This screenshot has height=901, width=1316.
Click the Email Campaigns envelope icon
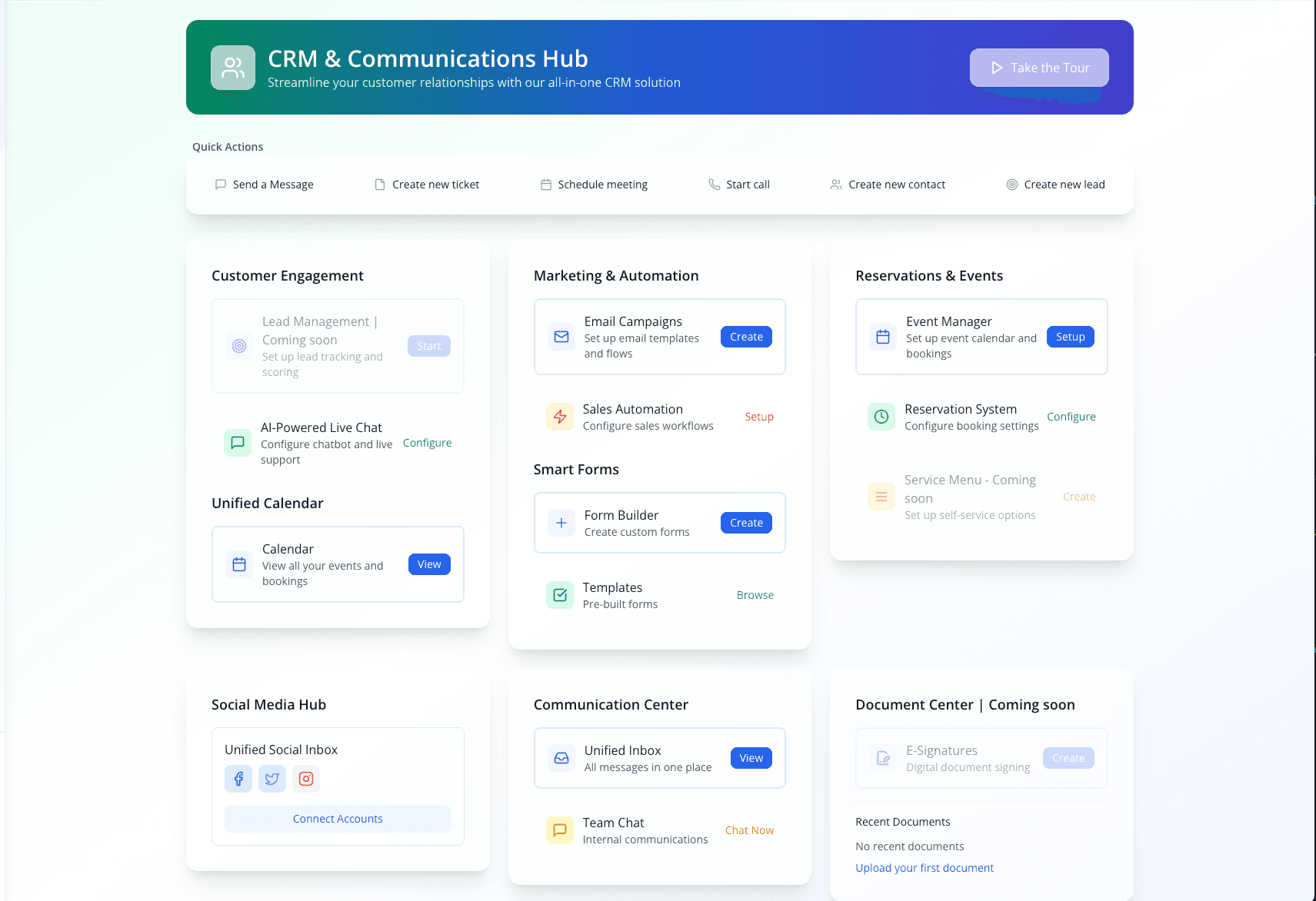point(560,337)
